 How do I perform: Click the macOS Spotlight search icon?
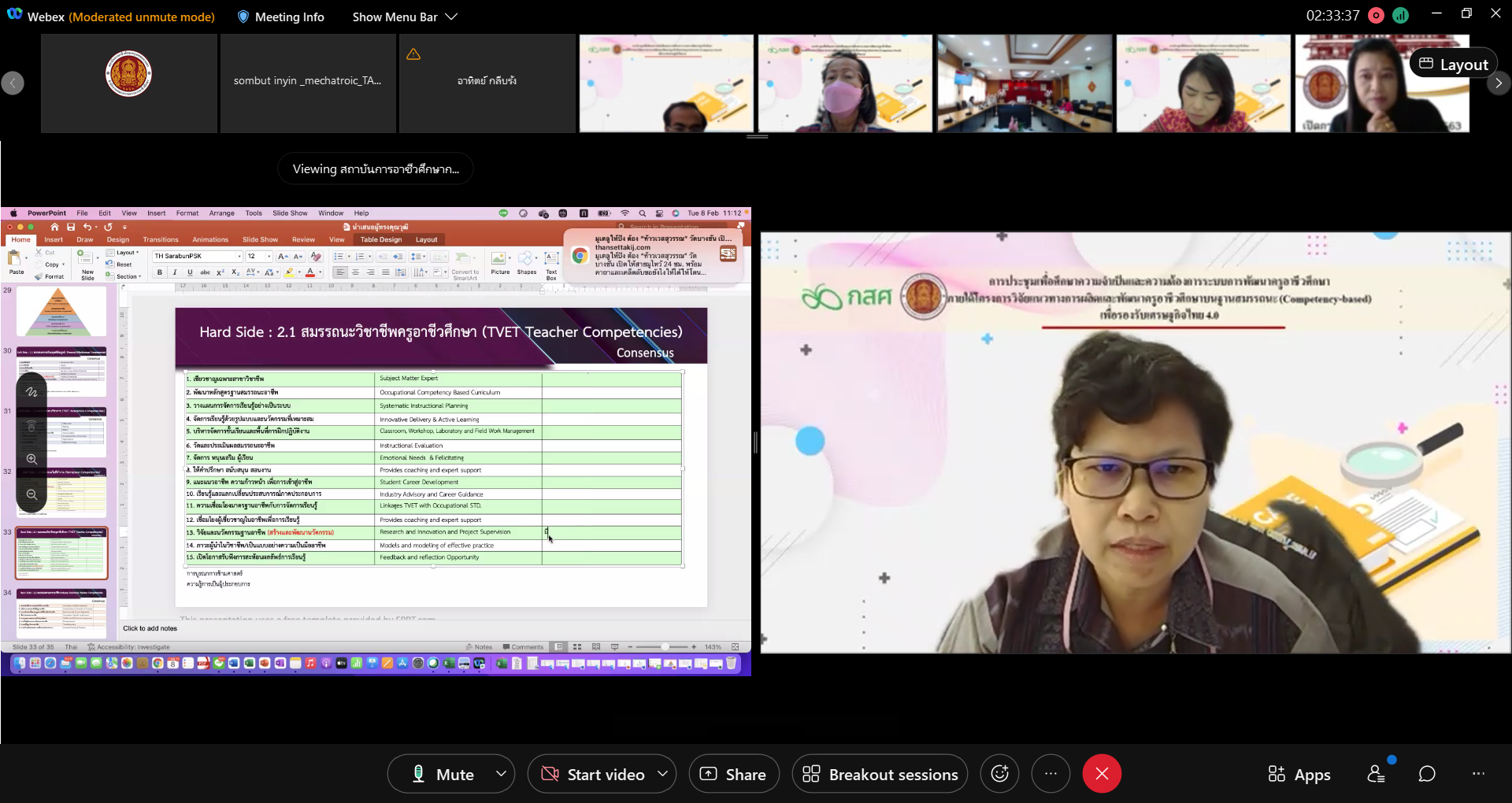[x=643, y=213]
